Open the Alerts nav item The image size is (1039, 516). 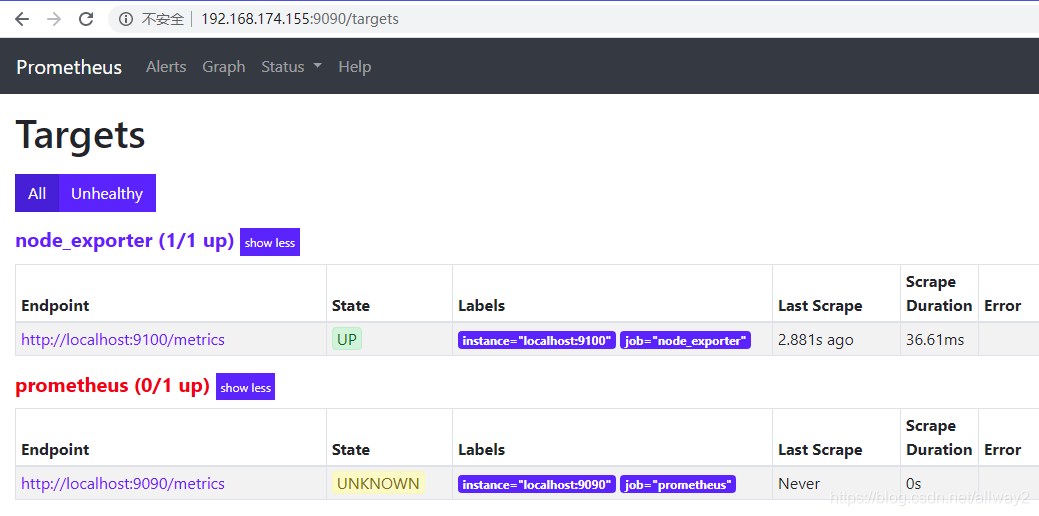(166, 67)
